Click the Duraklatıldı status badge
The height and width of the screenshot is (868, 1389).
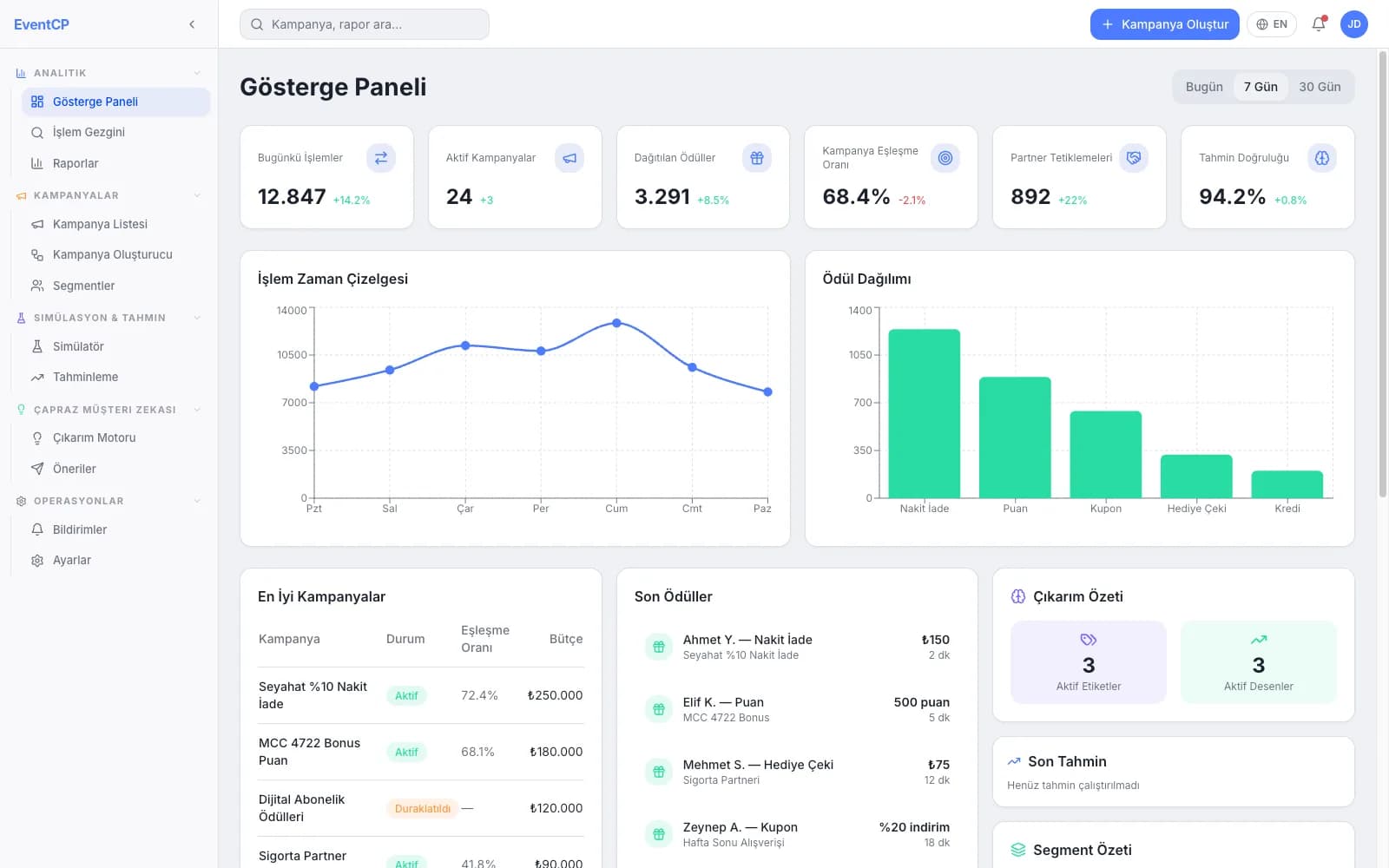422,808
